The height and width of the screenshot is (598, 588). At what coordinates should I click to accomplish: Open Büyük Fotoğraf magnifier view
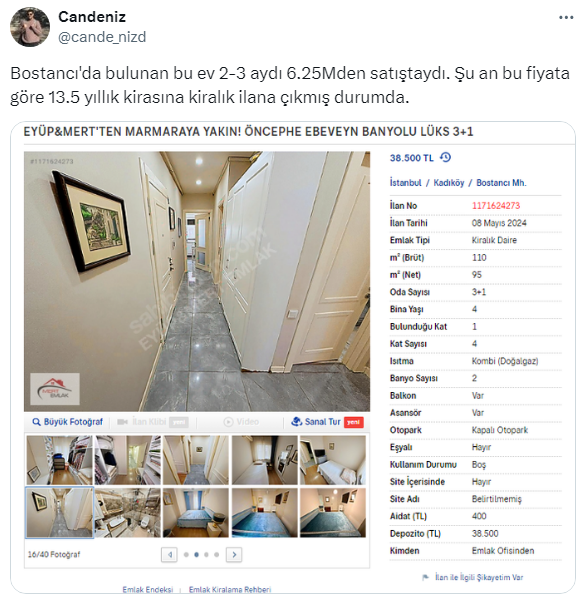click(67, 422)
